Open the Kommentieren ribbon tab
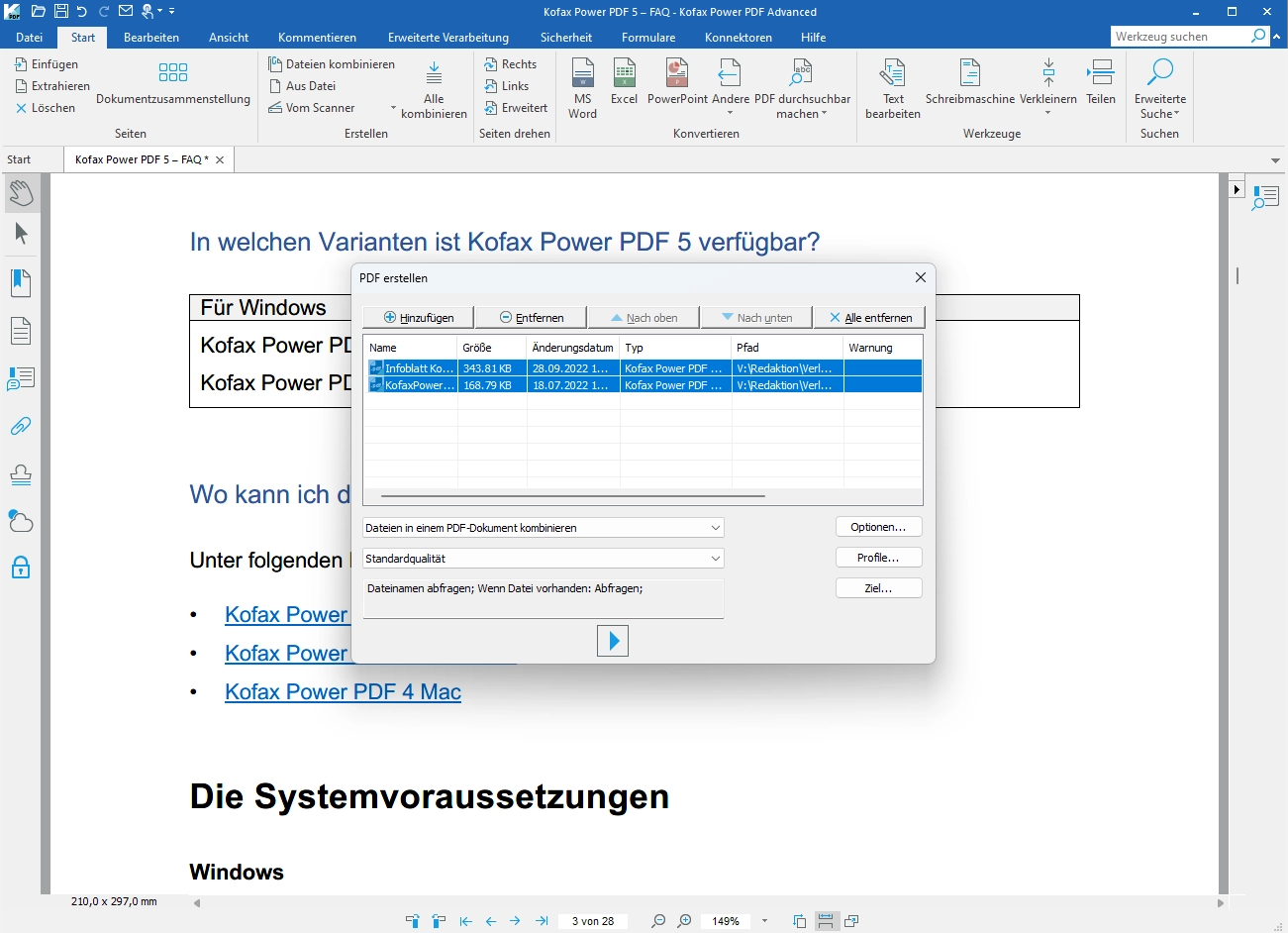Screen dimensions: 1288x933 [x=317, y=37]
